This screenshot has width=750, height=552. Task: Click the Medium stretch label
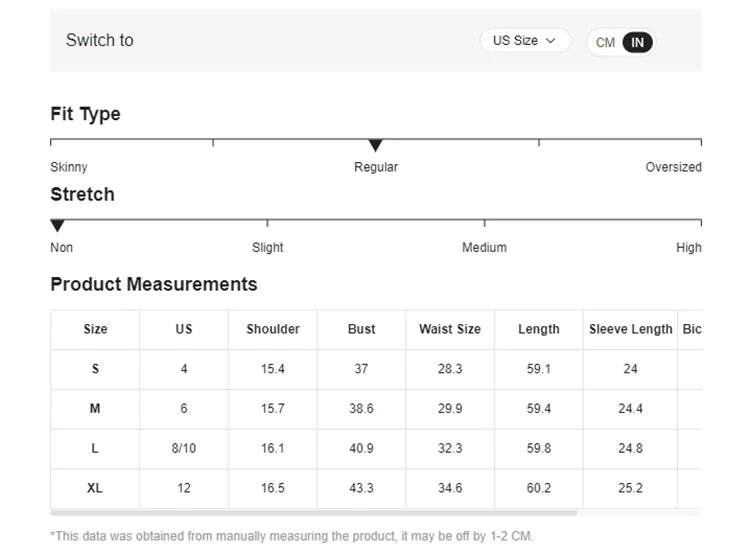click(x=484, y=247)
